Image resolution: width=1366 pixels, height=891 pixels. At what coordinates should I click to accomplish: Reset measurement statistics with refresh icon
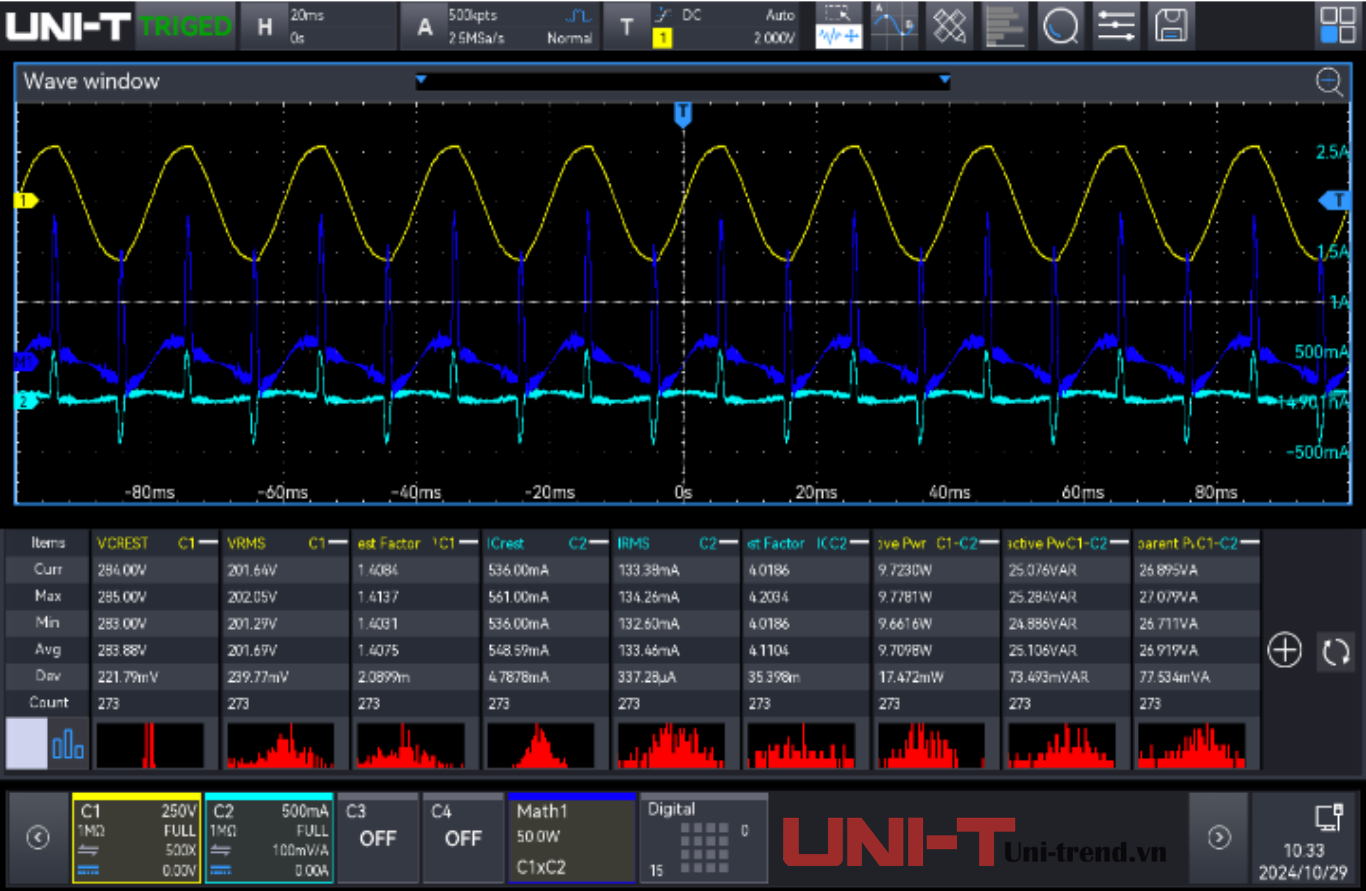pos(1336,651)
